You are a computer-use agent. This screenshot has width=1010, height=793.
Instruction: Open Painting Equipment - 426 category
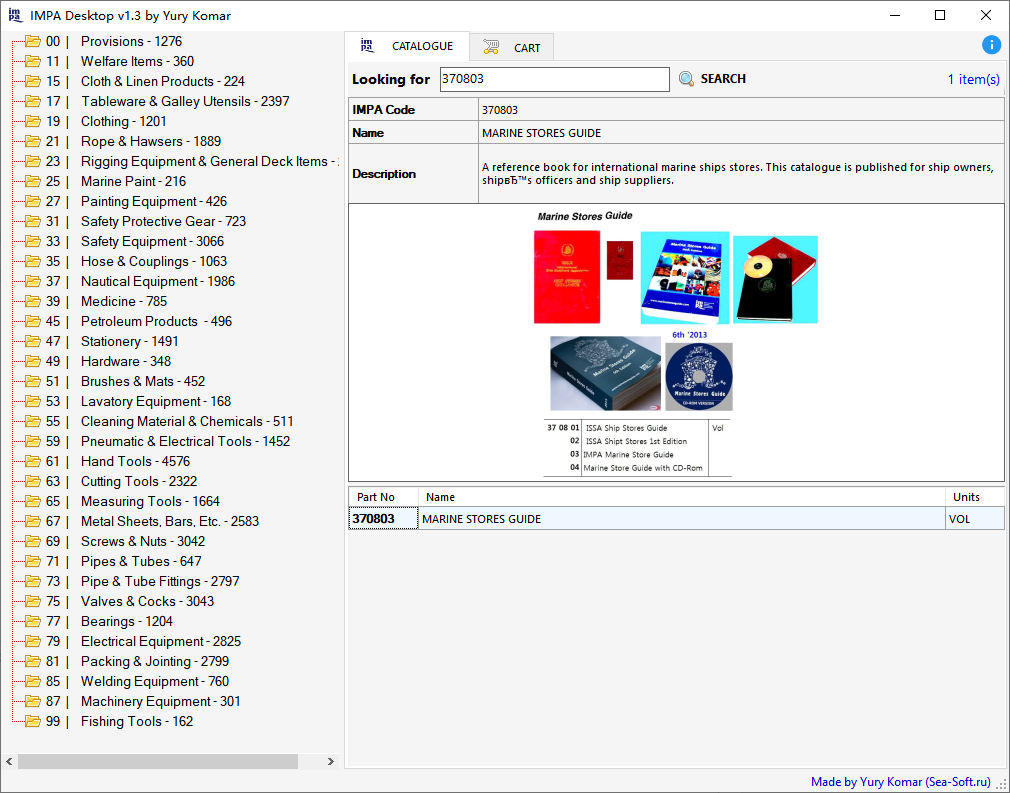pyautogui.click(x=154, y=201)
